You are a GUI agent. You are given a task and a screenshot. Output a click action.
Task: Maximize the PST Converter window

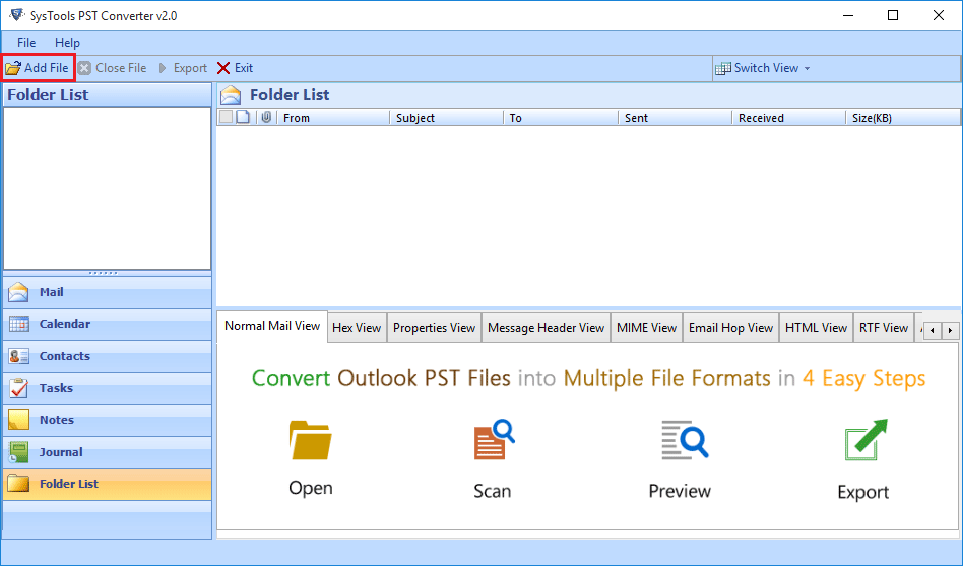[893, 15]
